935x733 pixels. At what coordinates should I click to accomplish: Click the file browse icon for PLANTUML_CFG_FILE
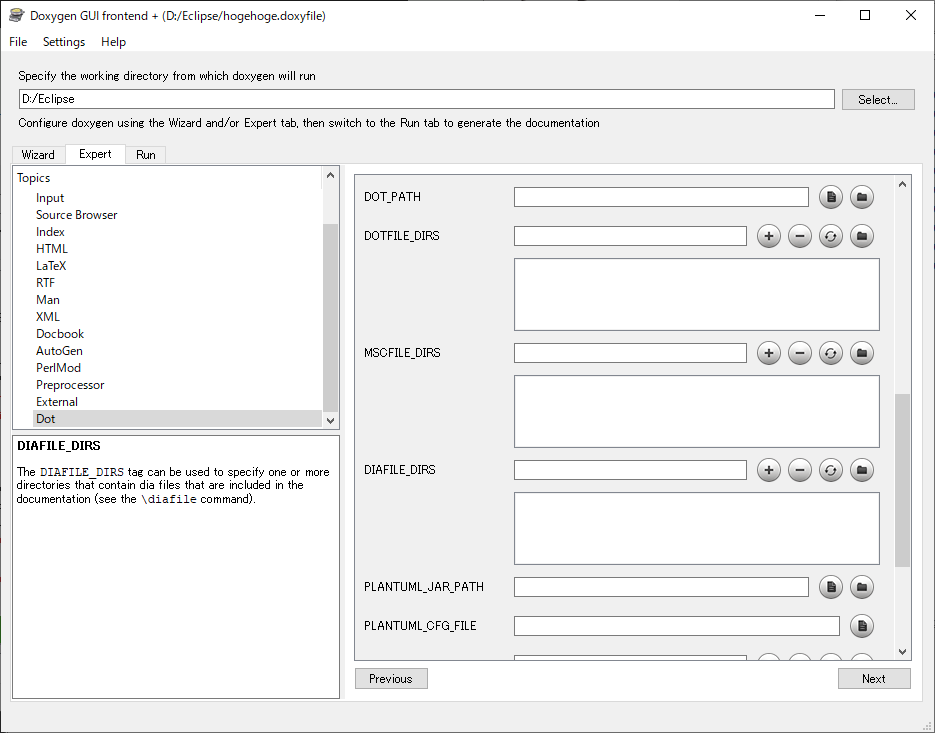coord(862,626)
